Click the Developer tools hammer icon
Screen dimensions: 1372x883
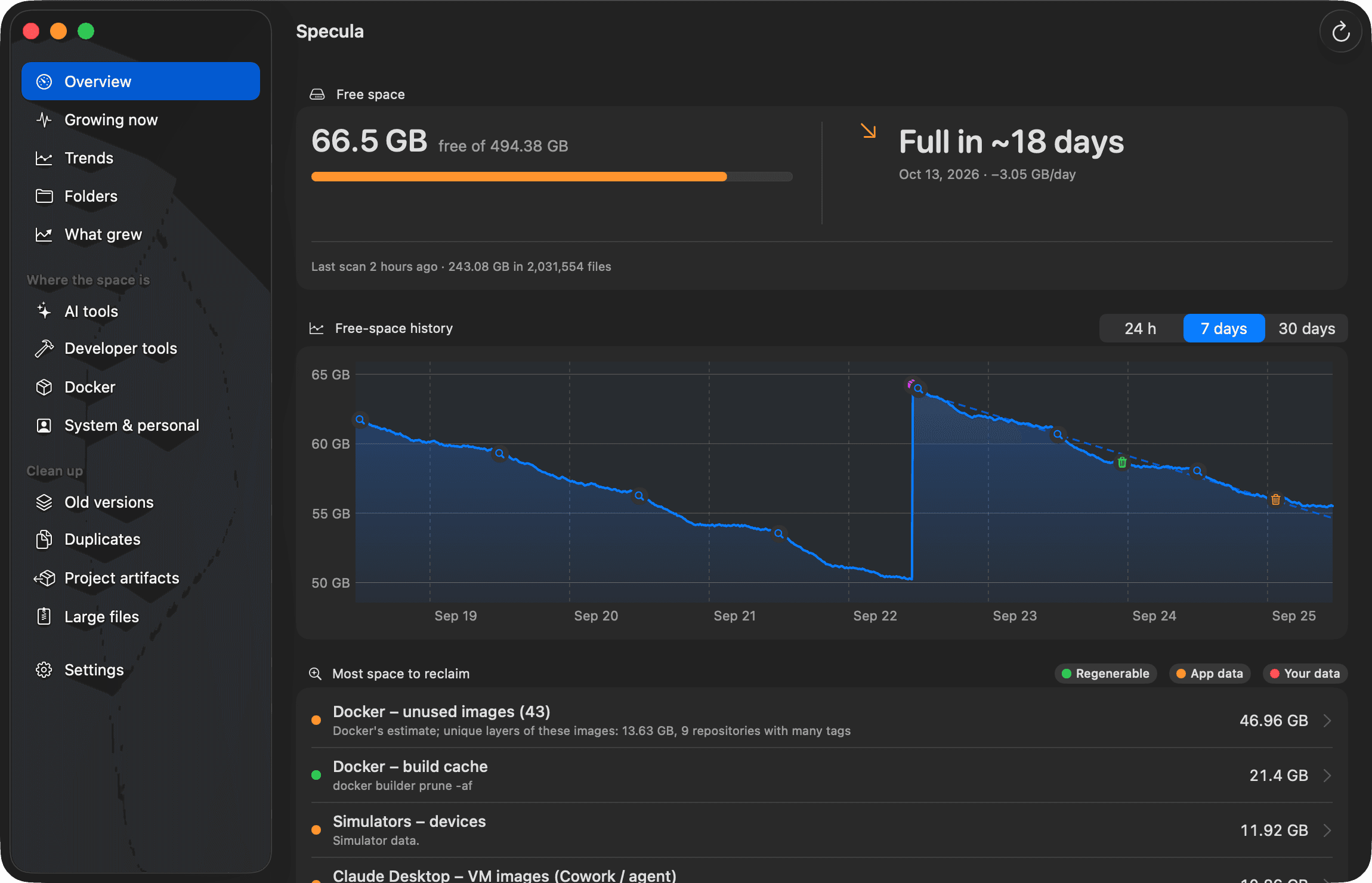(x=44, y=348)
